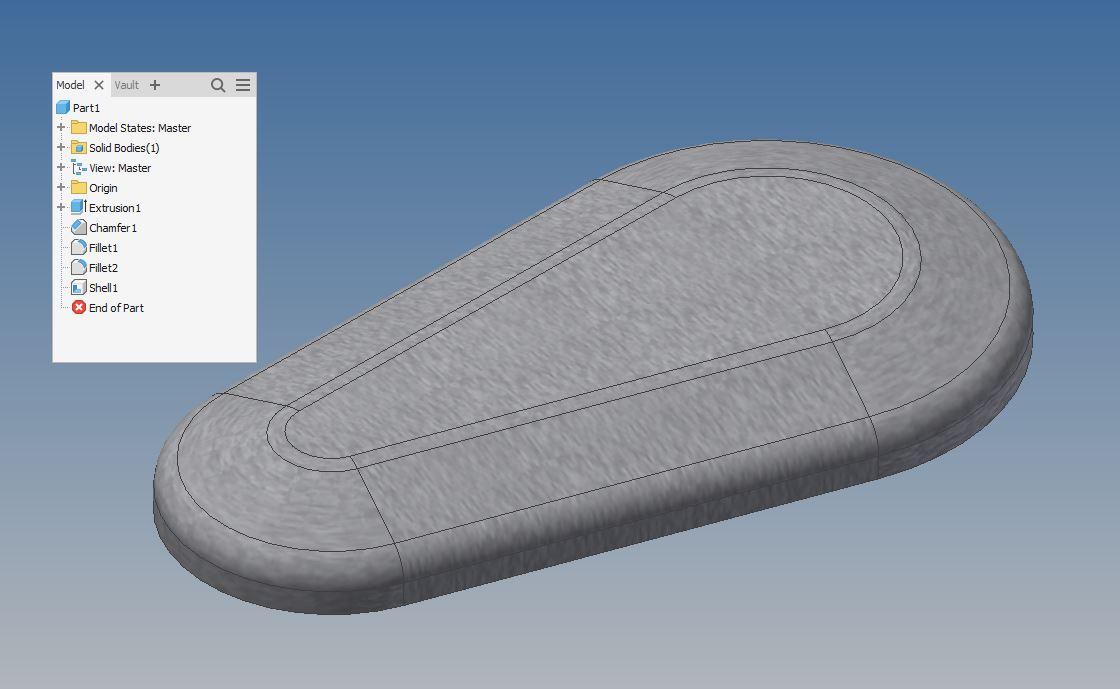
Task: Select the Fillet2 feature icon
Action: tap(79, 268)
